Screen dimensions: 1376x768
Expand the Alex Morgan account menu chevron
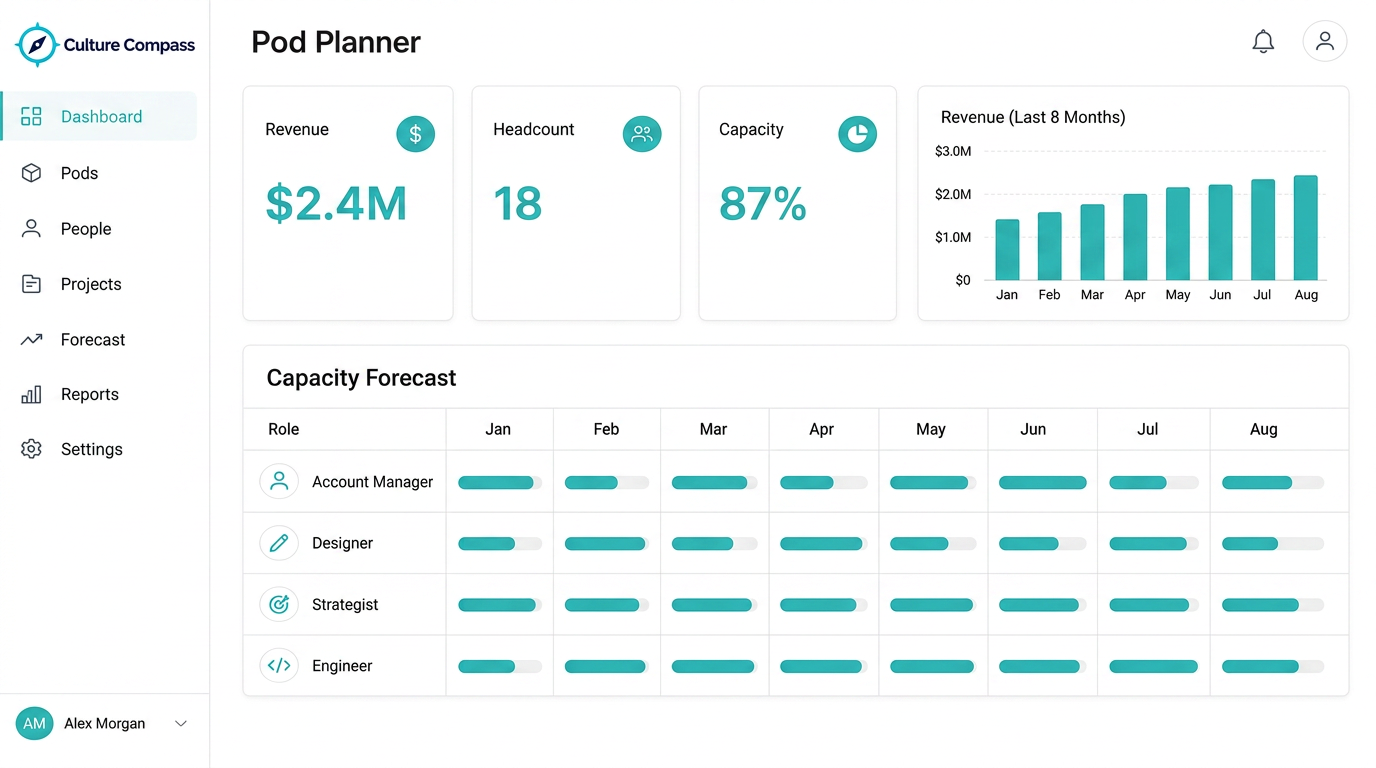181,723
